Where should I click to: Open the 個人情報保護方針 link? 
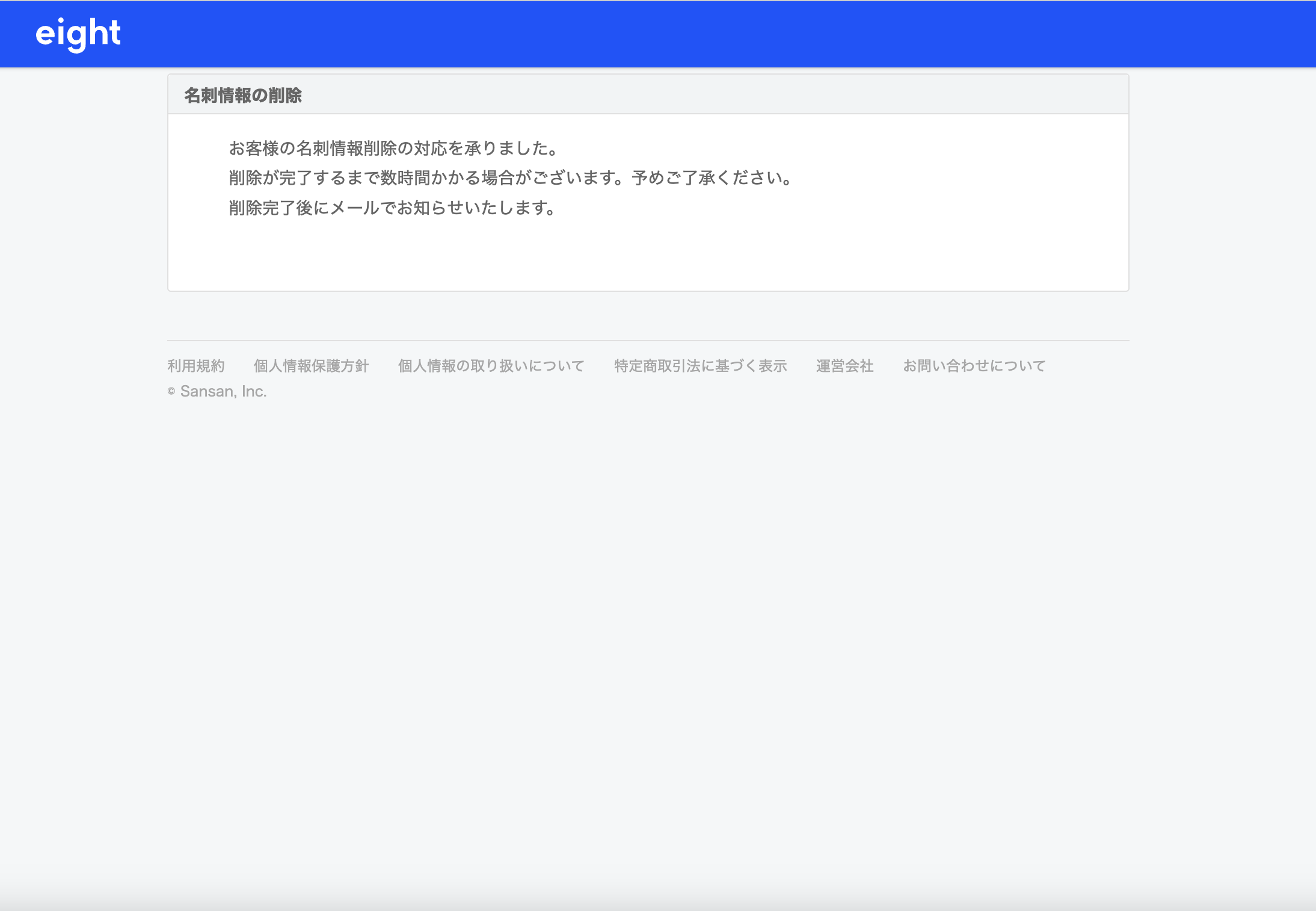point(311,366)
